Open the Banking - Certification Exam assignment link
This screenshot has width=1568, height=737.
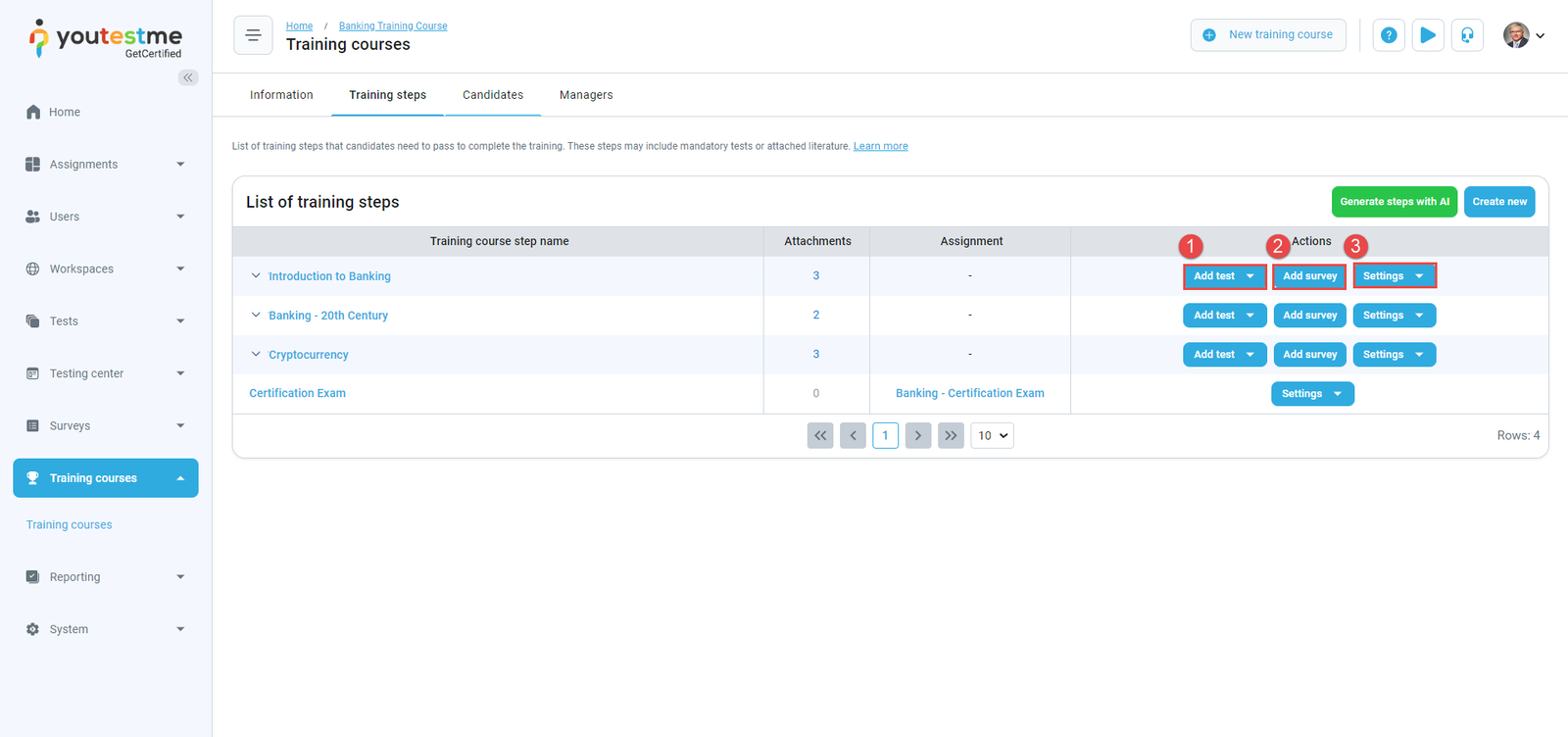point(970,393)
